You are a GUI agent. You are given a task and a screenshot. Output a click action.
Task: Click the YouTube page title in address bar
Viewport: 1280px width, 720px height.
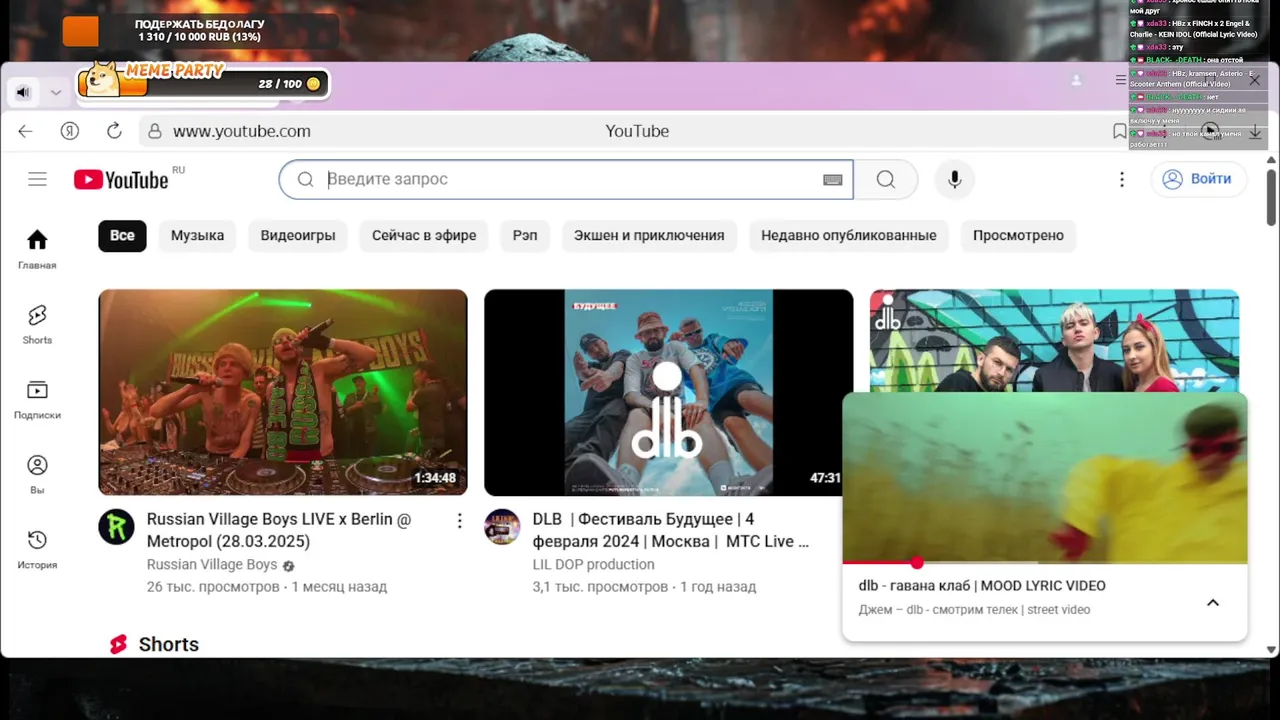637,131
